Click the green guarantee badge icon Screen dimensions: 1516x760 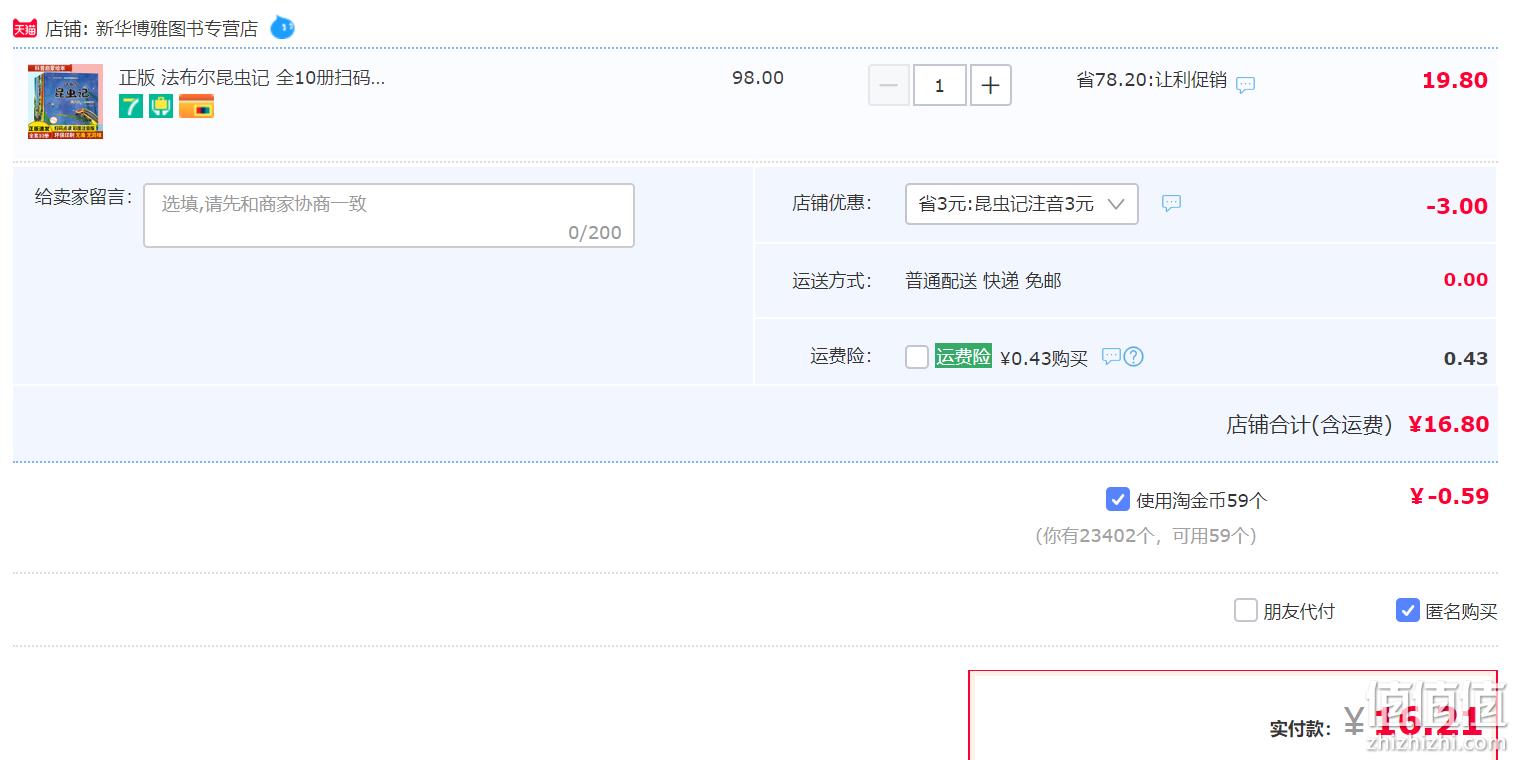(x=161, y=106)
